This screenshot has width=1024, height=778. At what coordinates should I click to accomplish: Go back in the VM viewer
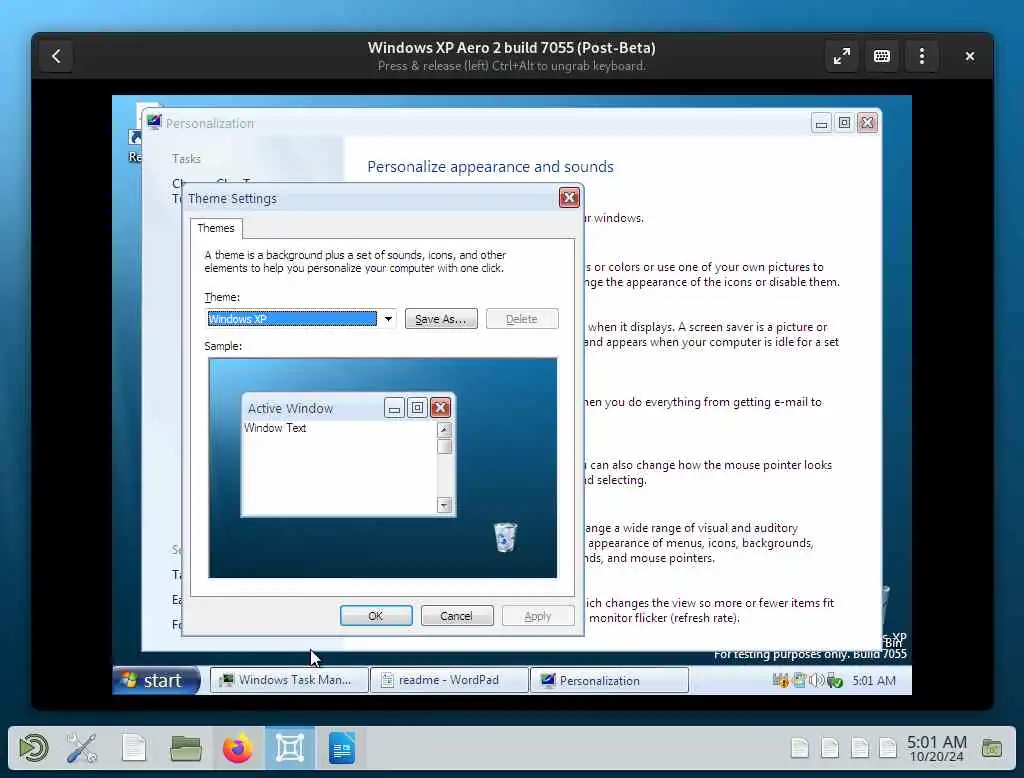(56, 56)
